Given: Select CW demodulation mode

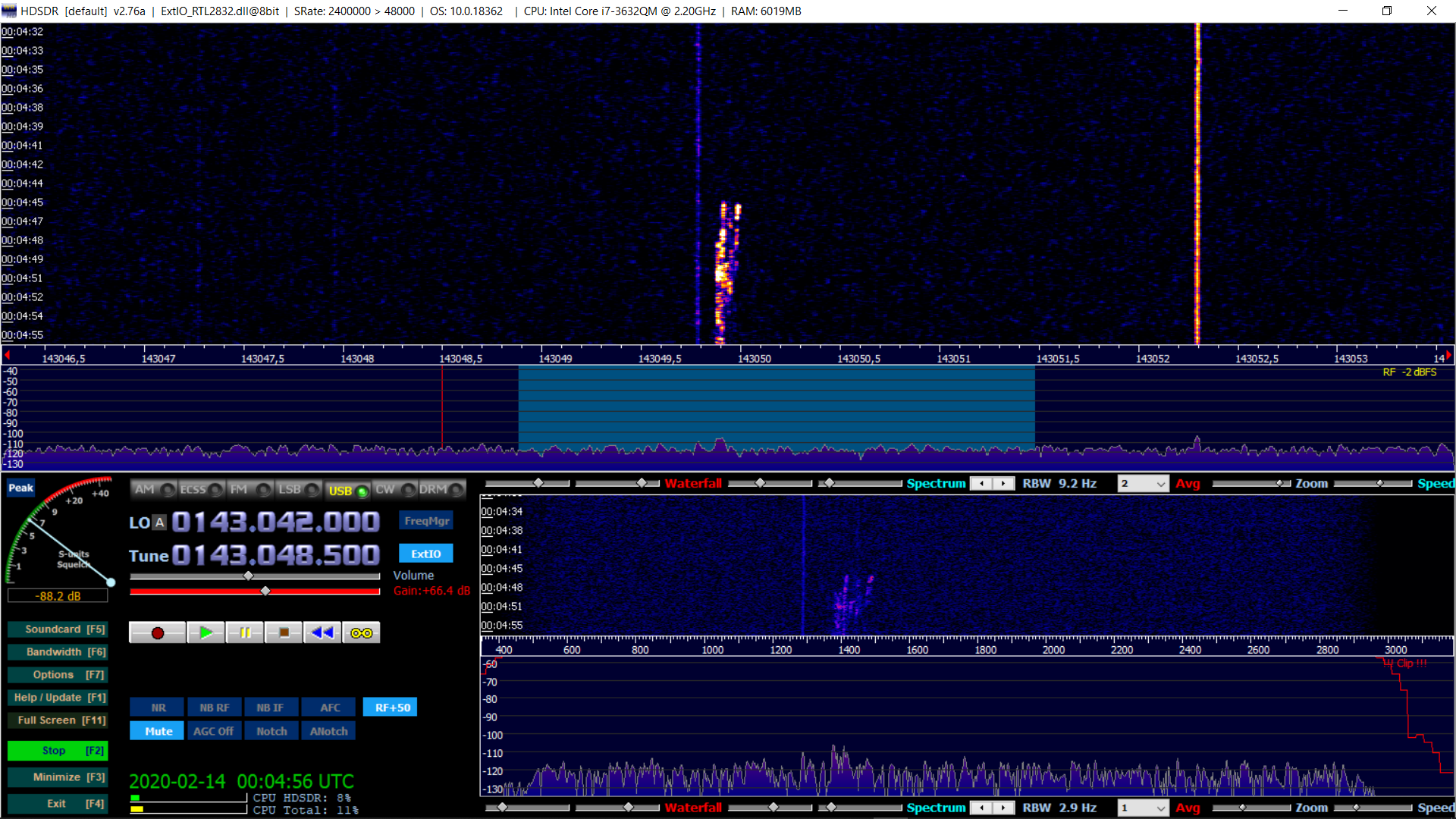Looking at the screenshot, I should click(x=394, y=490).
